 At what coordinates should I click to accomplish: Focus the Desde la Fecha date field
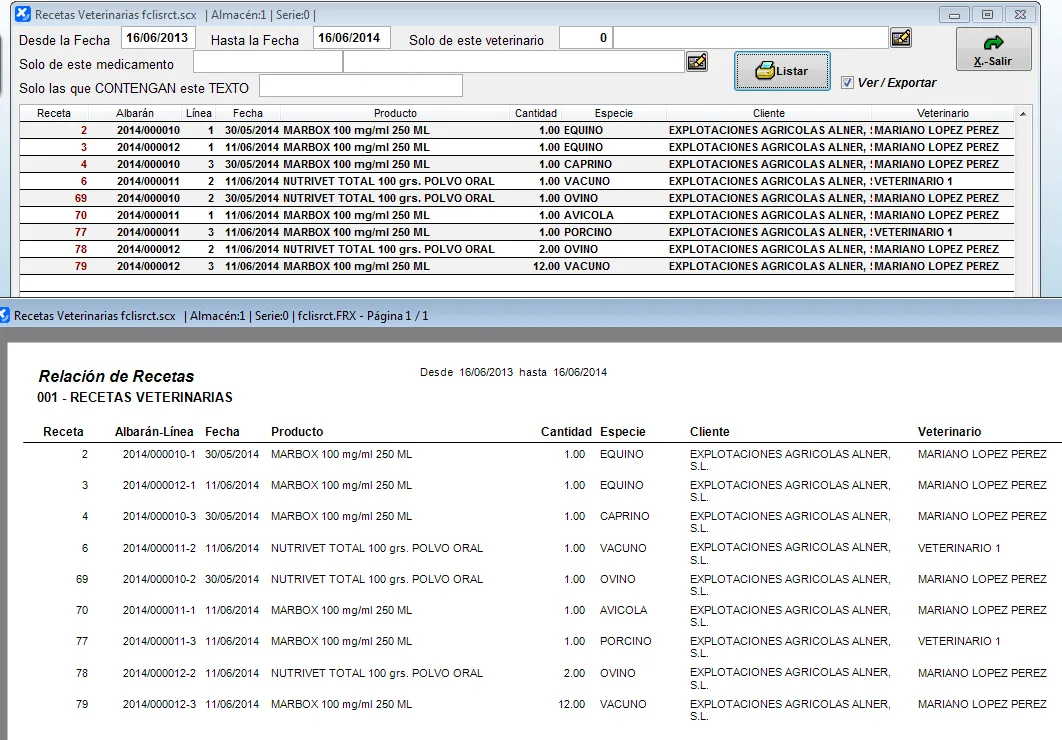pyautogui.click(x=159, y=38)
